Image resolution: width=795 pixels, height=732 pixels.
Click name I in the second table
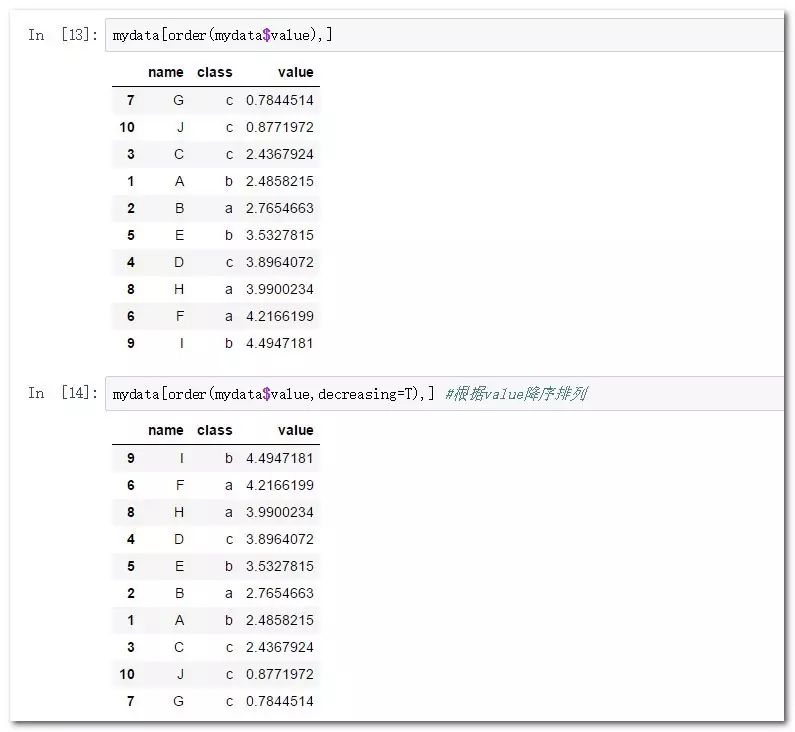click(x=182, y=458)
